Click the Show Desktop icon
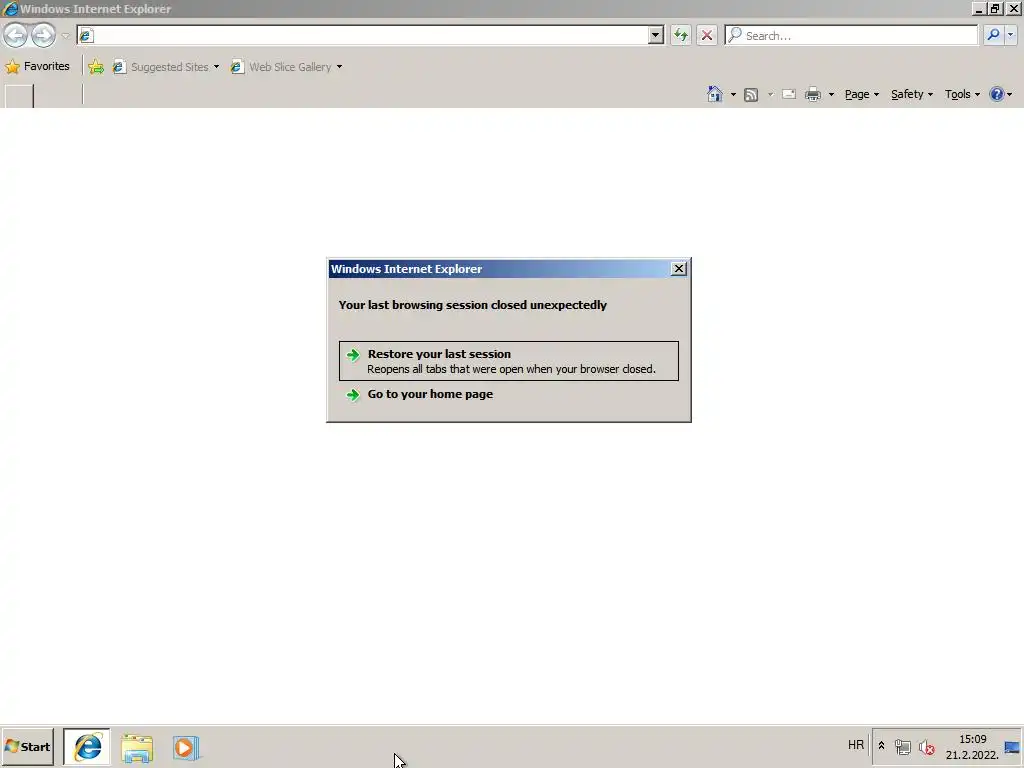The image size is (1024, 768). pyautogui.click(x=1013, y=746)
